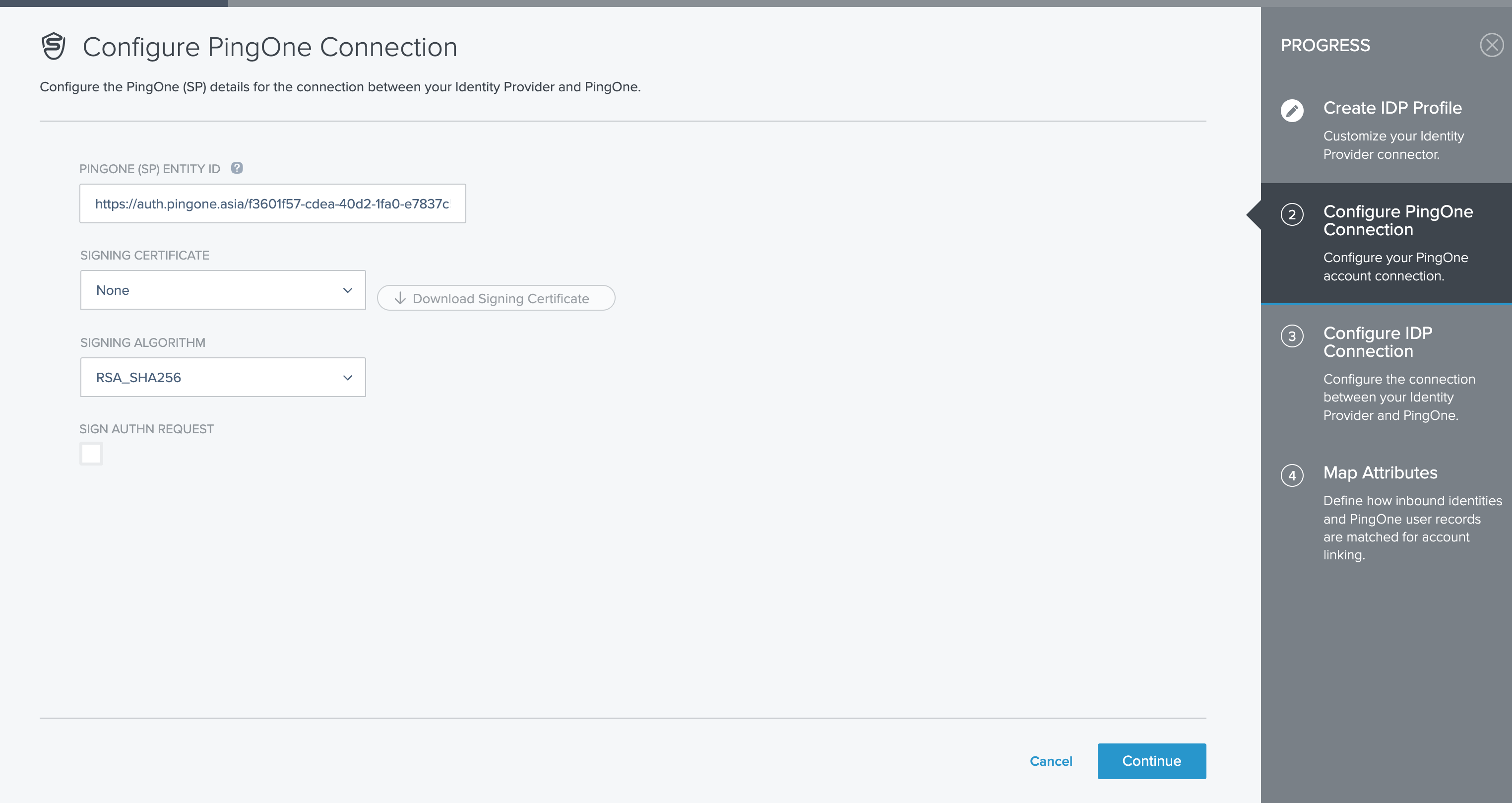Image resolution: width=1512 pixels, height=803 pixels.
Task: Toggle the Sign AuthN Request checkbox
Action: coord(90,454)
